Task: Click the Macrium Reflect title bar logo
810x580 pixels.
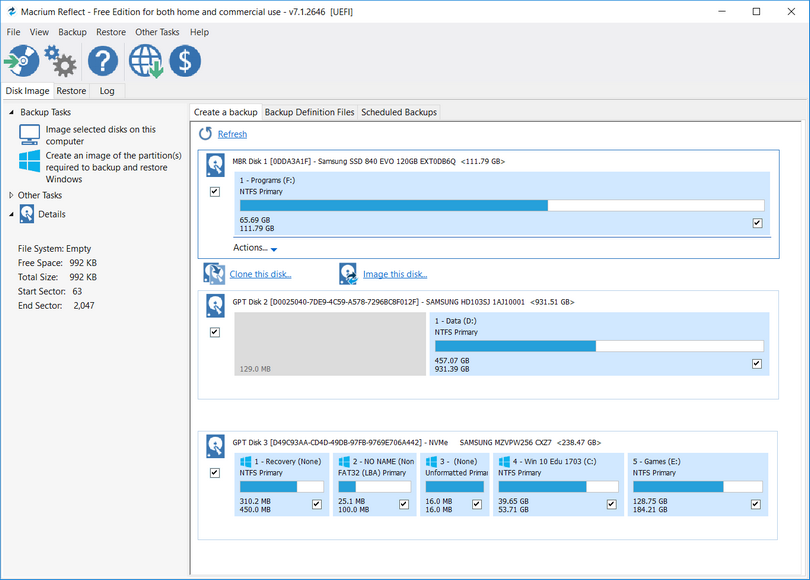Action: click(x=11, y=11)
